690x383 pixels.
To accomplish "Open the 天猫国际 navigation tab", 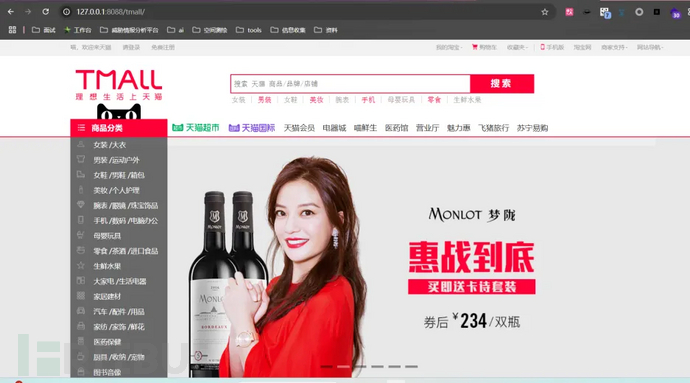I will (x=252, y=128).
